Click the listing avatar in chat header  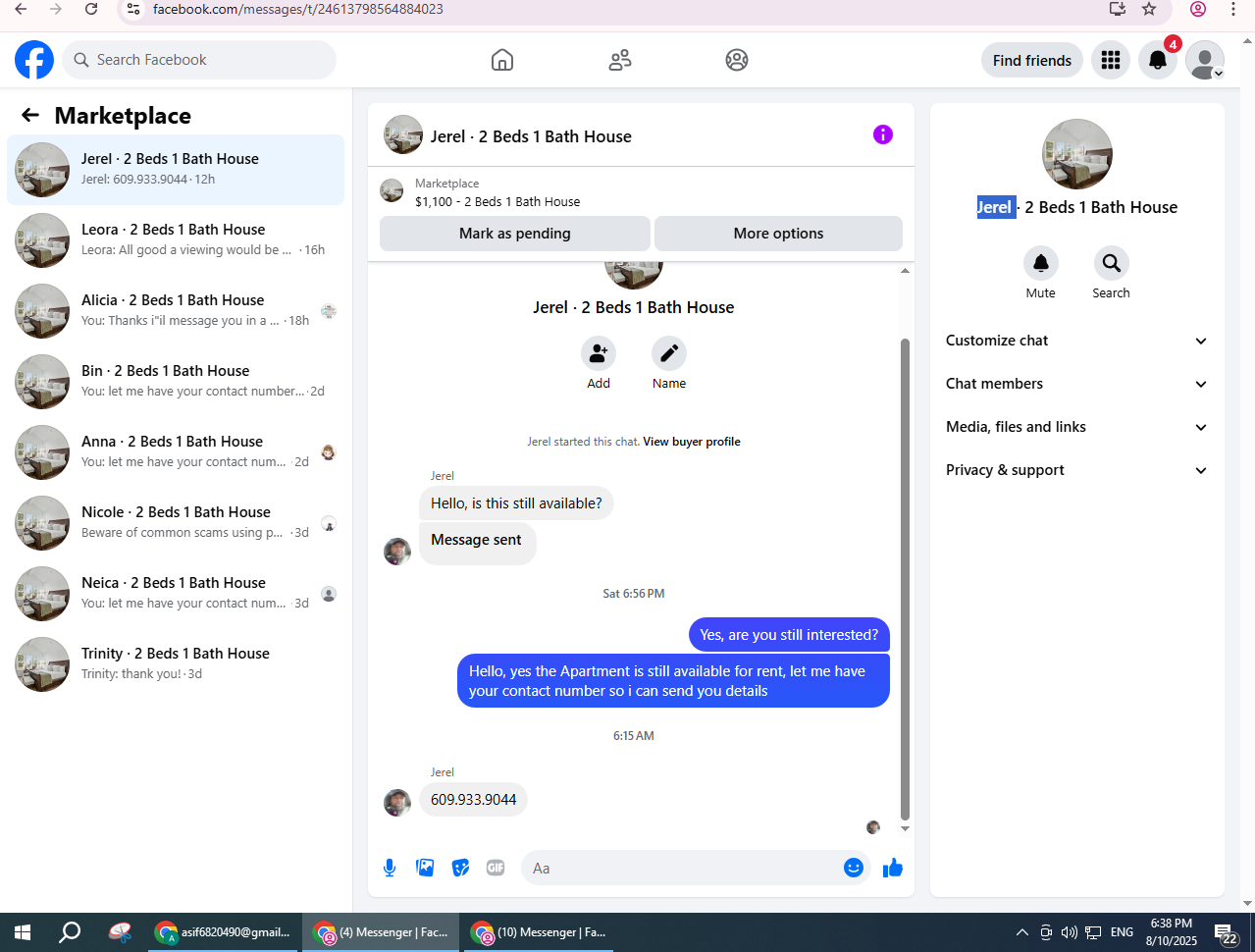pos(403,134)
